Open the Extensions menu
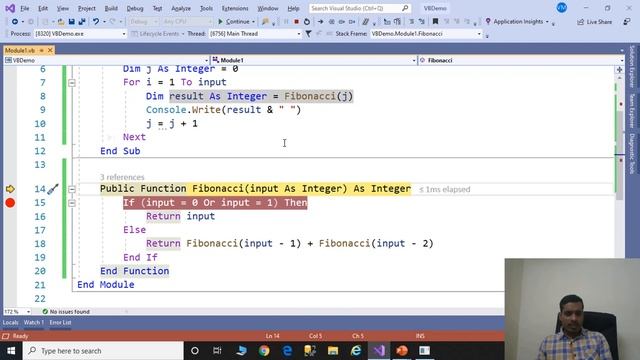The width and height of the screenshot is (640, 360). coord(235,8)
